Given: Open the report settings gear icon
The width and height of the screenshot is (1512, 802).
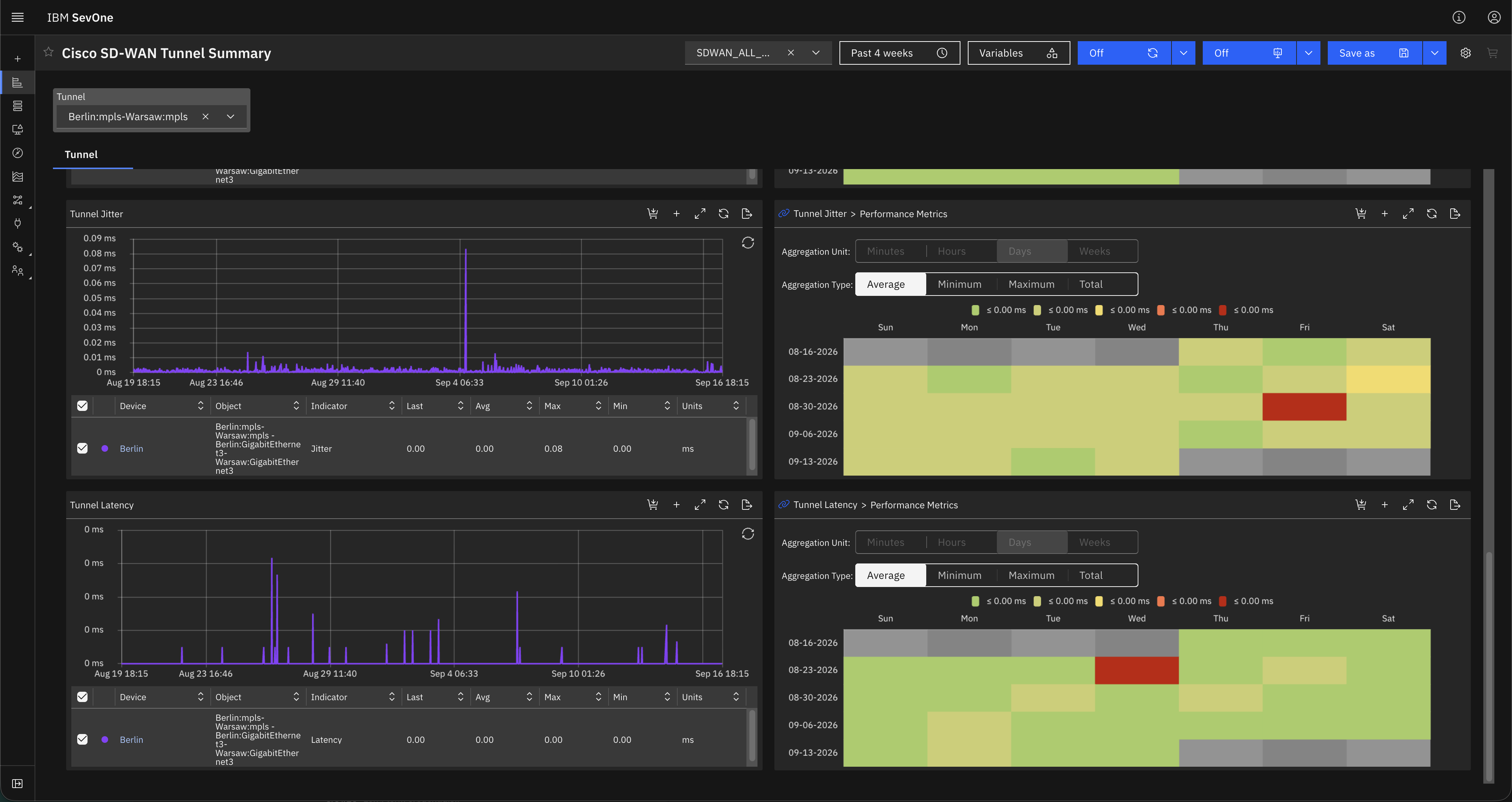Looking at the screenshot, I should pos(1465,53).
